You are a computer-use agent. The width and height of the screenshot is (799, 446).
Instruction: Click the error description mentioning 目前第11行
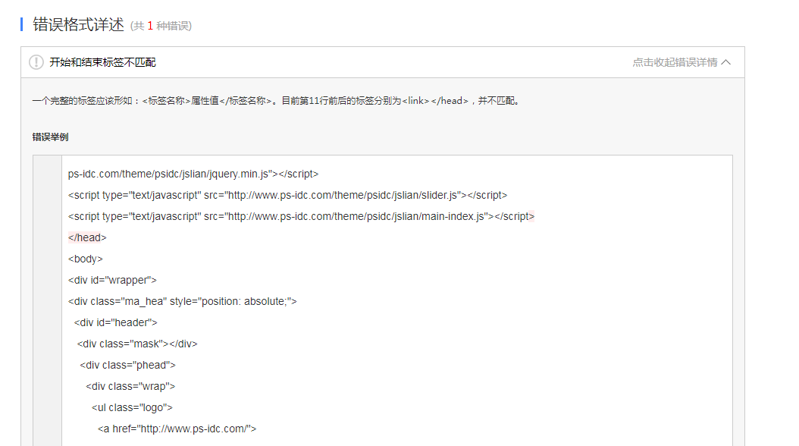pos(276,100)
